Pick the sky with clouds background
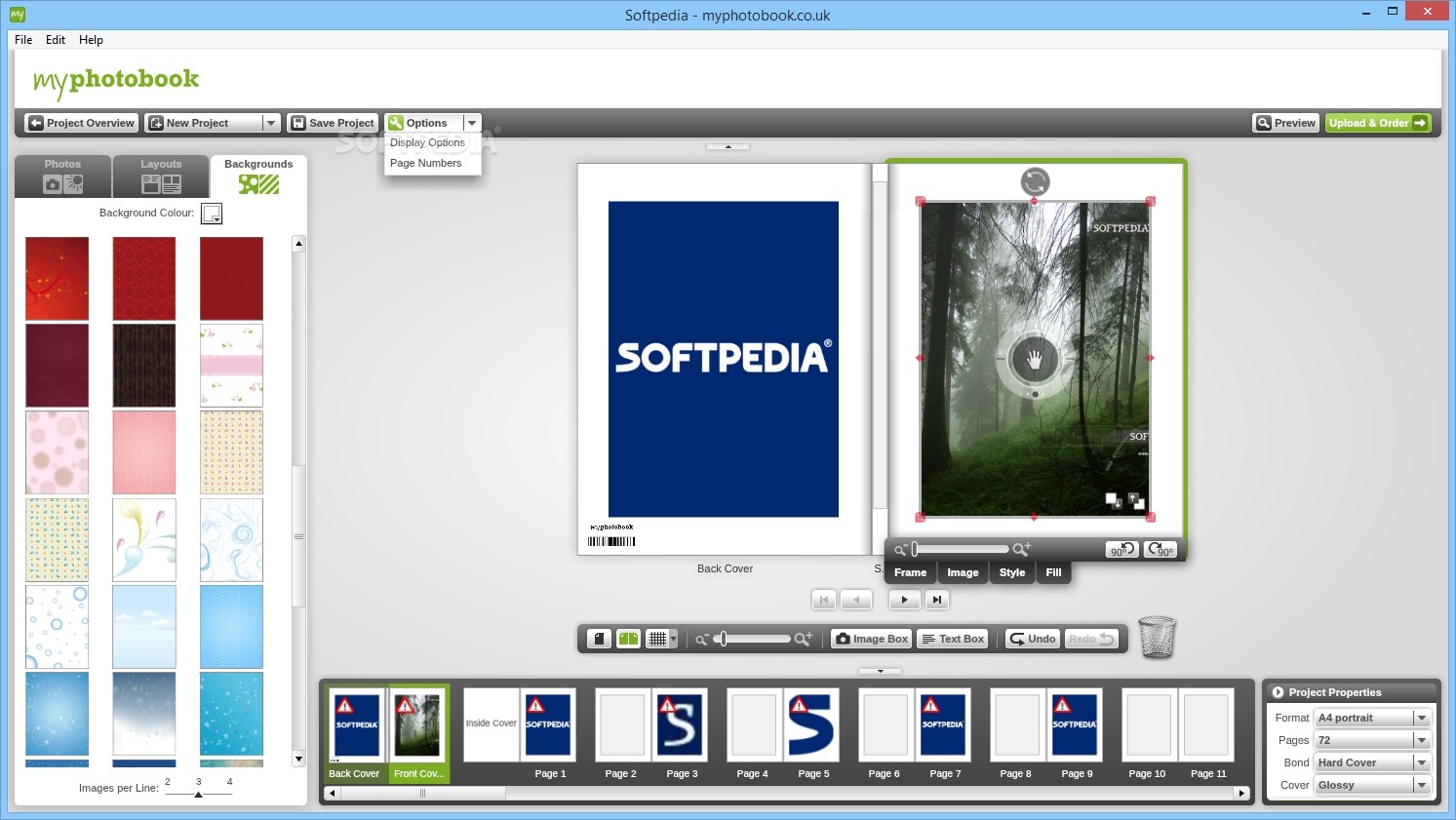This screenshot has width=1456, height=820. 144,626
